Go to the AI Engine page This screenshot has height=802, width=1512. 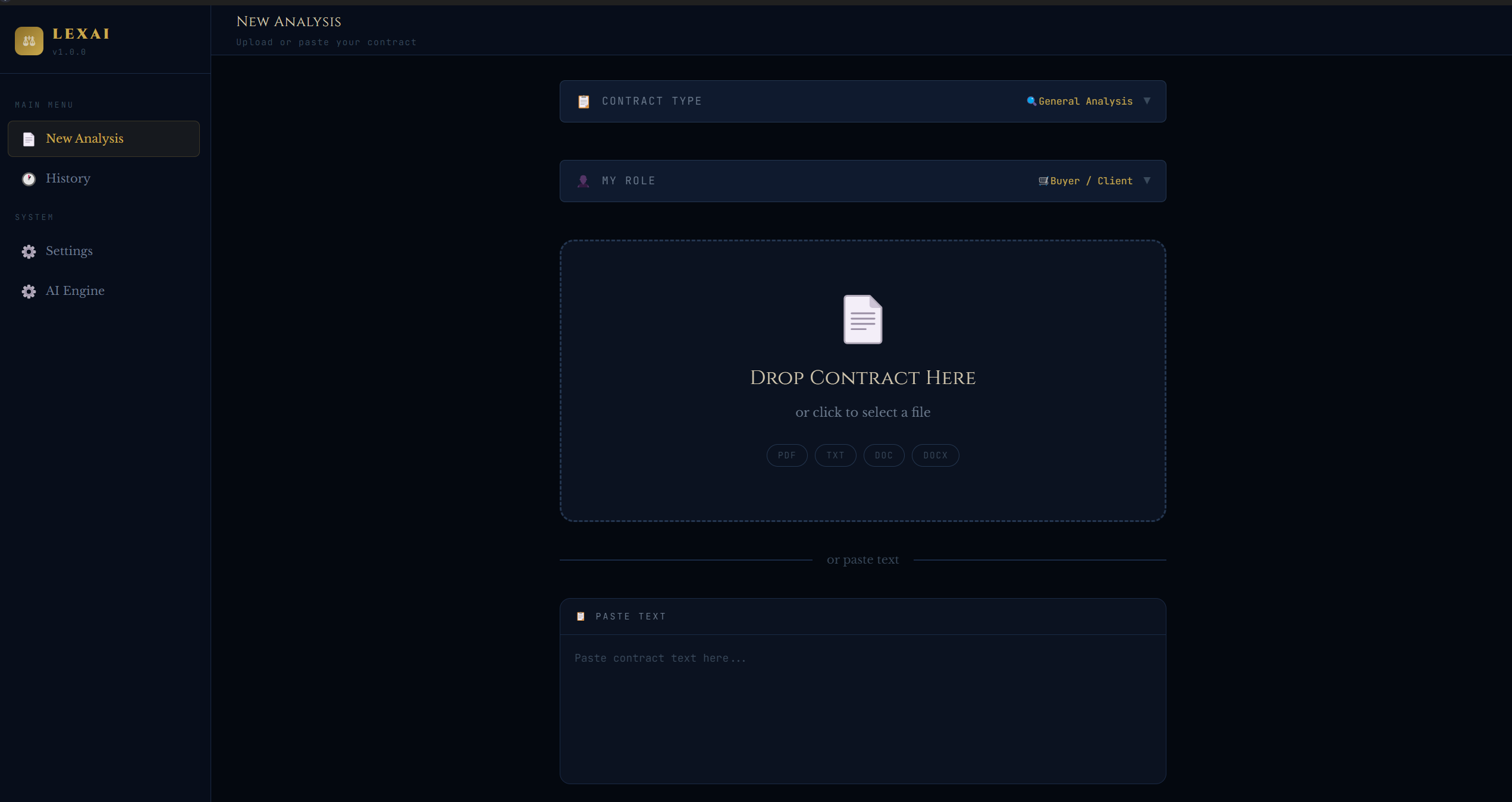pyautogui.click(x=75, y=291)
